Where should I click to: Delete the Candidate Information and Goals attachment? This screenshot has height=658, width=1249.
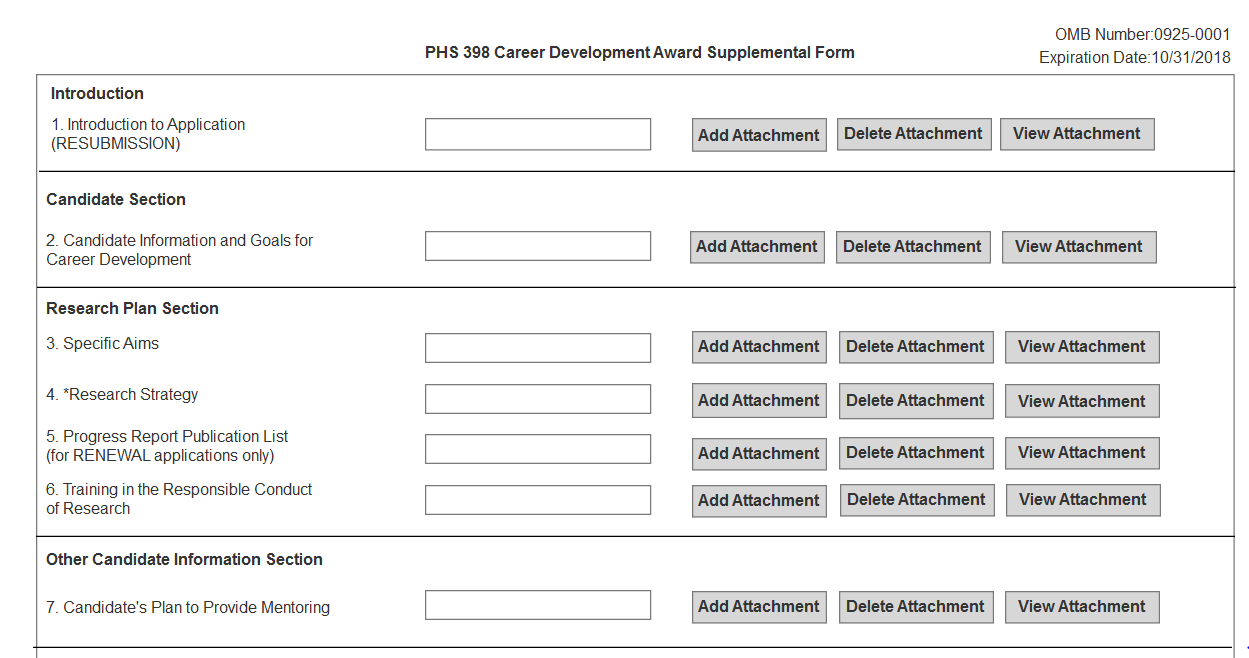[912, 247]
